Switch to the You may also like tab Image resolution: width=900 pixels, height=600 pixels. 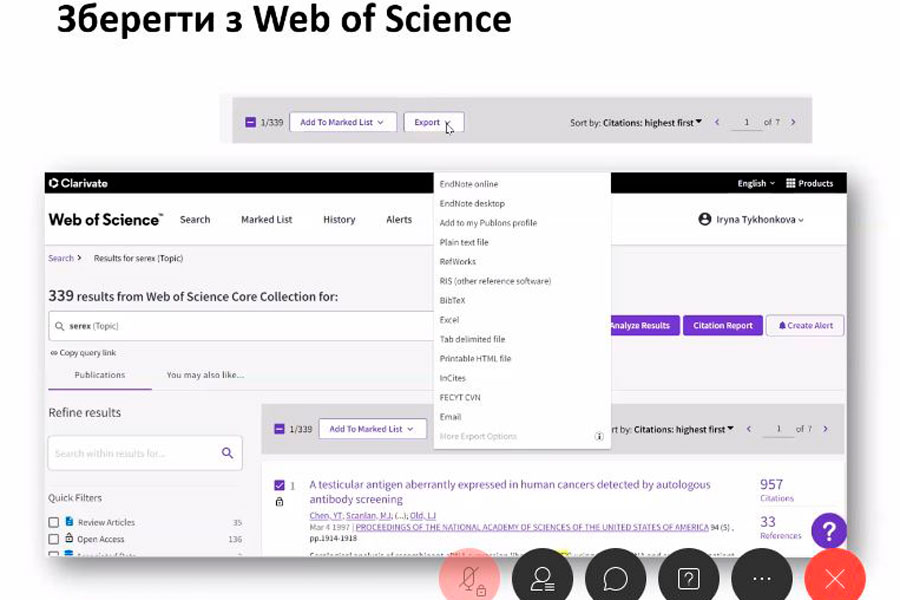click(205, 375)
